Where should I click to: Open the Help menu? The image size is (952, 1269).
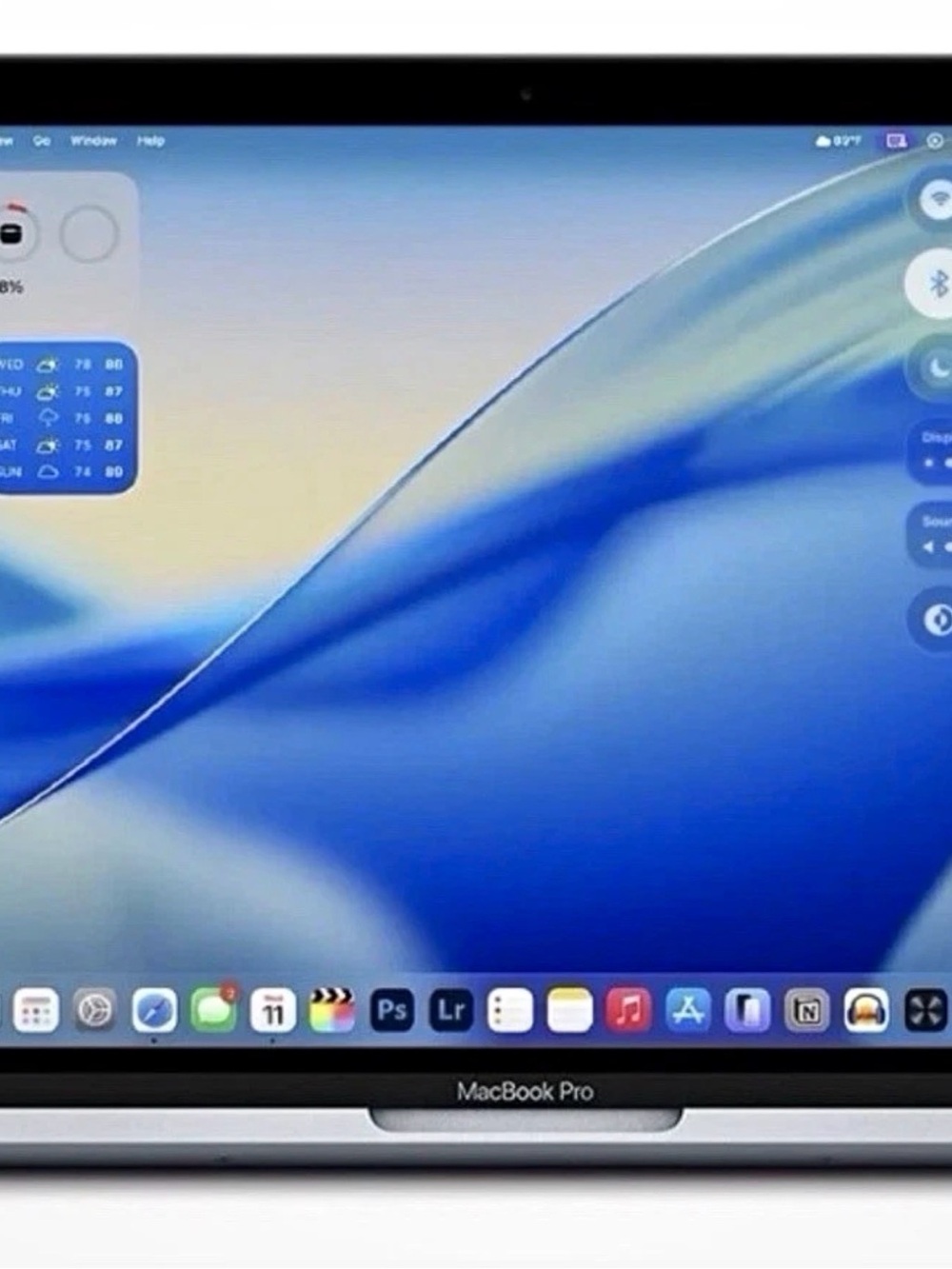[x=150, y=141]
